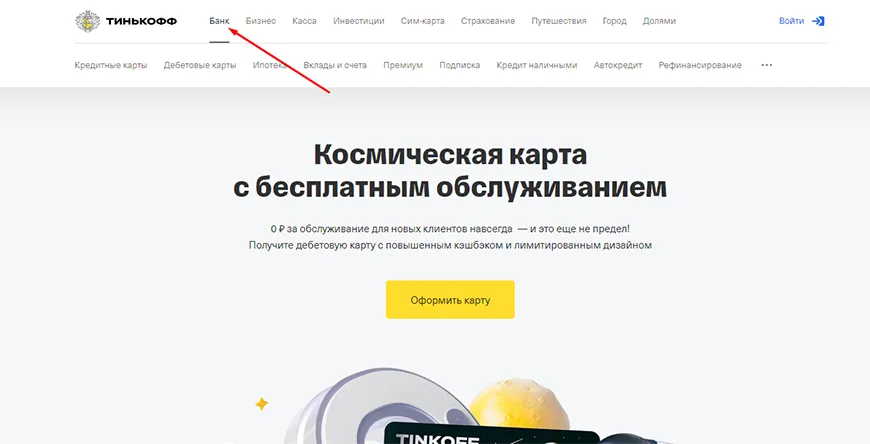This screenshot has height=444, width=870.
Task: Go to Дебетовые карты
Action: click(200, 65)
